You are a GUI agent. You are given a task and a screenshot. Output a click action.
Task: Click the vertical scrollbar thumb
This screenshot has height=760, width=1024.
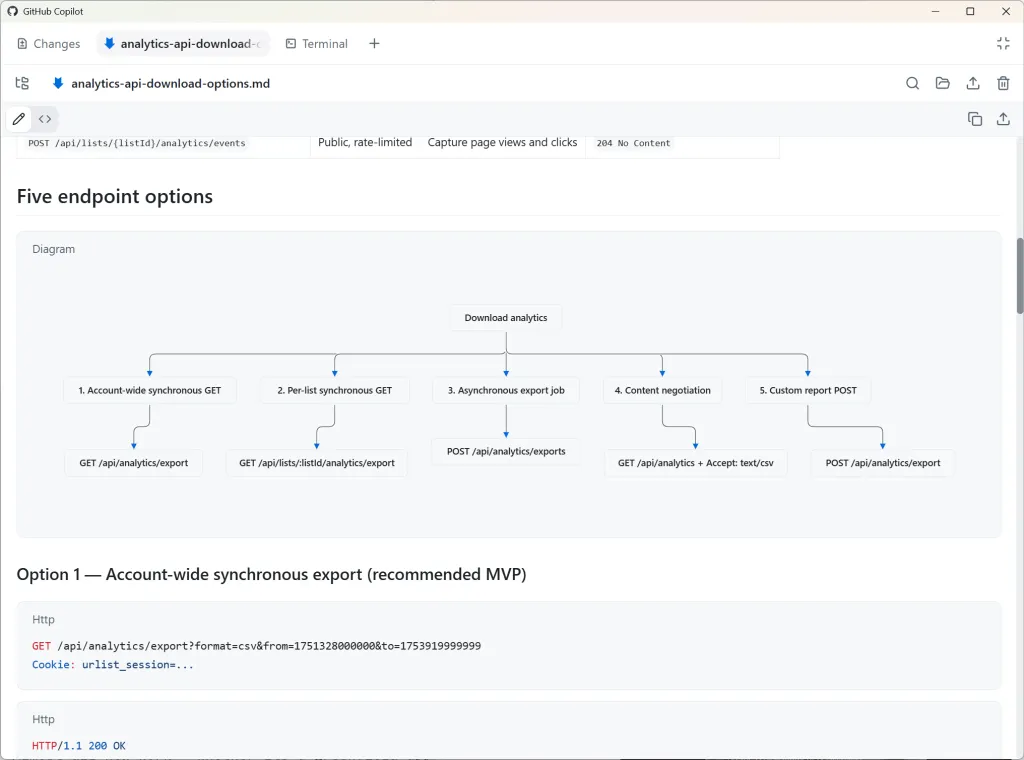click(x=1019, y=276)
